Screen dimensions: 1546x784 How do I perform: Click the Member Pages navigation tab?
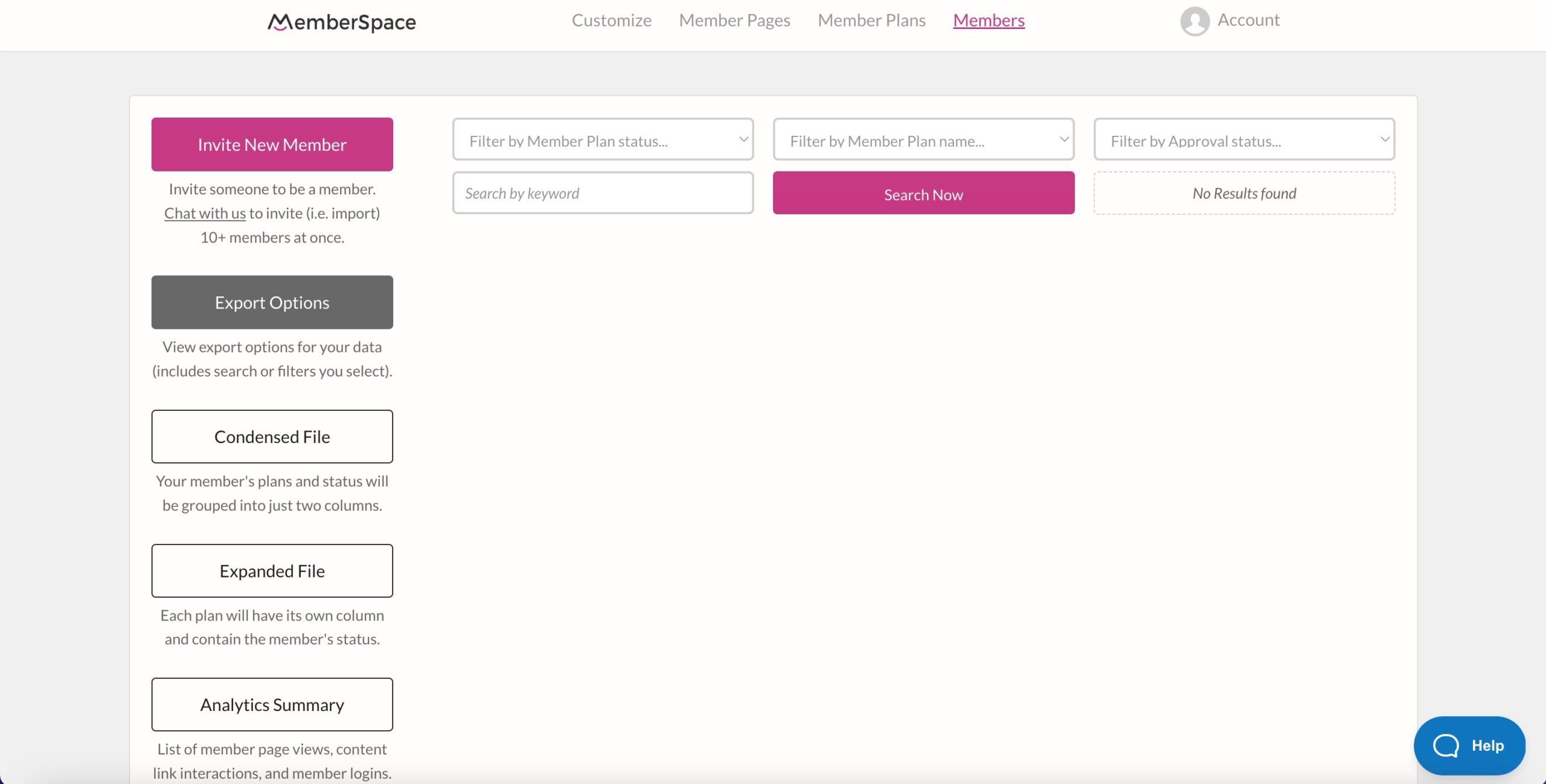click(x=735, y=20)
